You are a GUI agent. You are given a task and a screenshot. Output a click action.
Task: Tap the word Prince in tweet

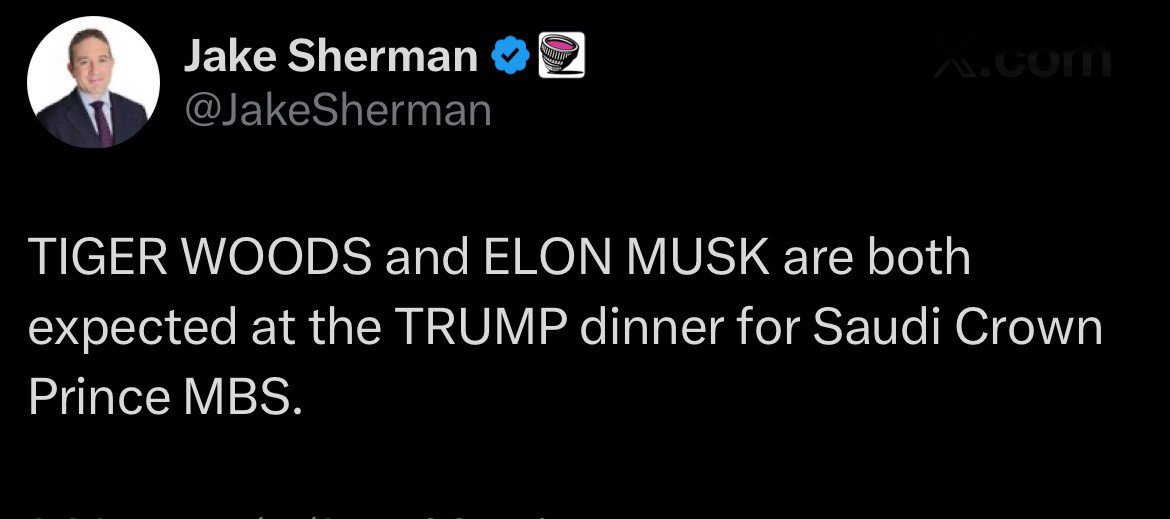point(99,397)
